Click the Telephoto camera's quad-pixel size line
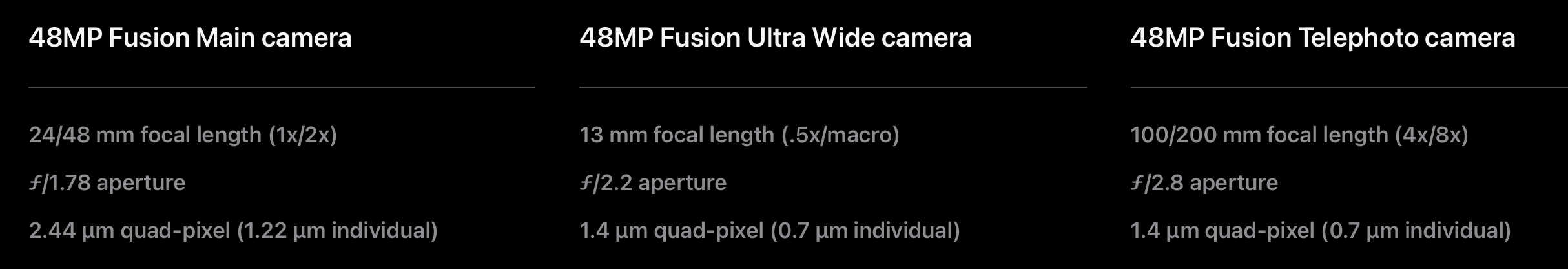 (1320, 231)
